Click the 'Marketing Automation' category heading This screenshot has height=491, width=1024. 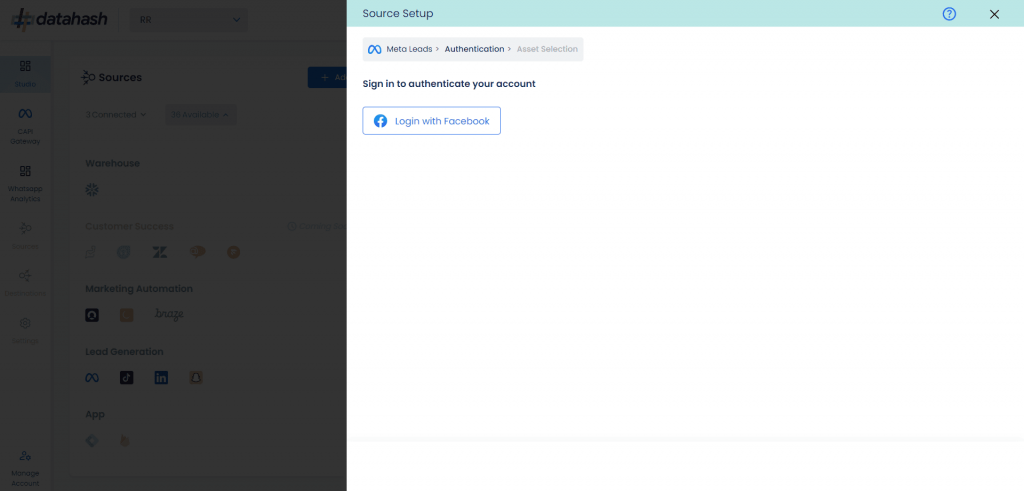point(138,289)
